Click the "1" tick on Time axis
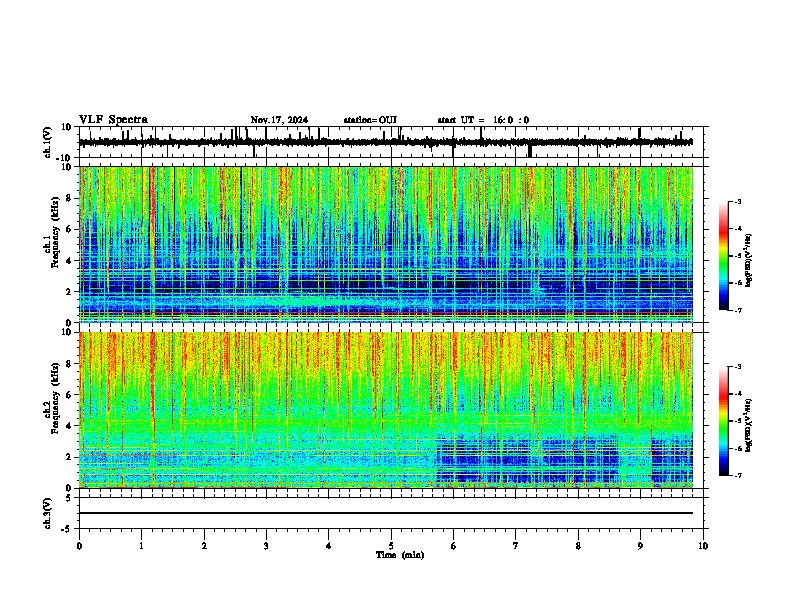 pyautogui.click(x=141, y=546)
